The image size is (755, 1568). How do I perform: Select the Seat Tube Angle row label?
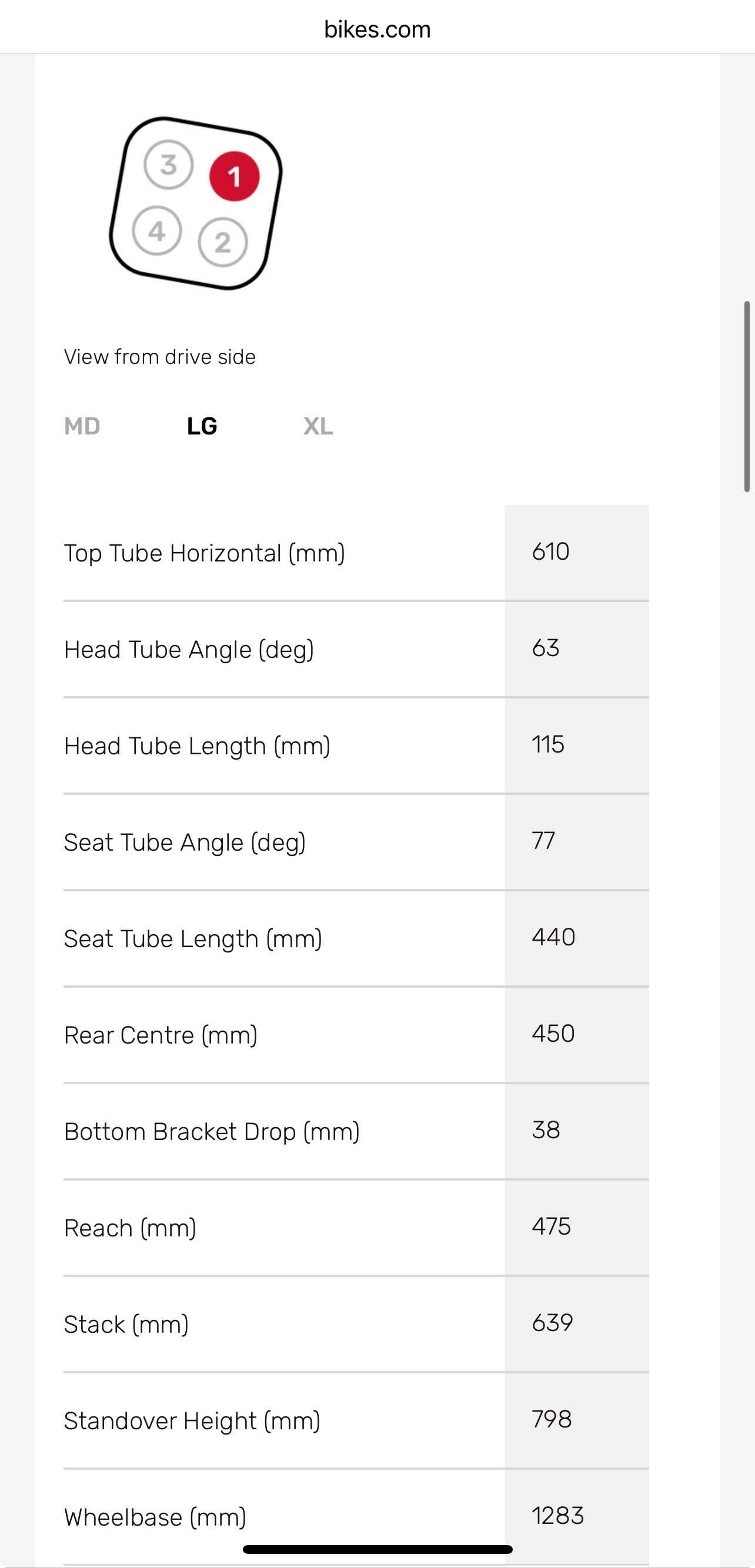[185, 842]
